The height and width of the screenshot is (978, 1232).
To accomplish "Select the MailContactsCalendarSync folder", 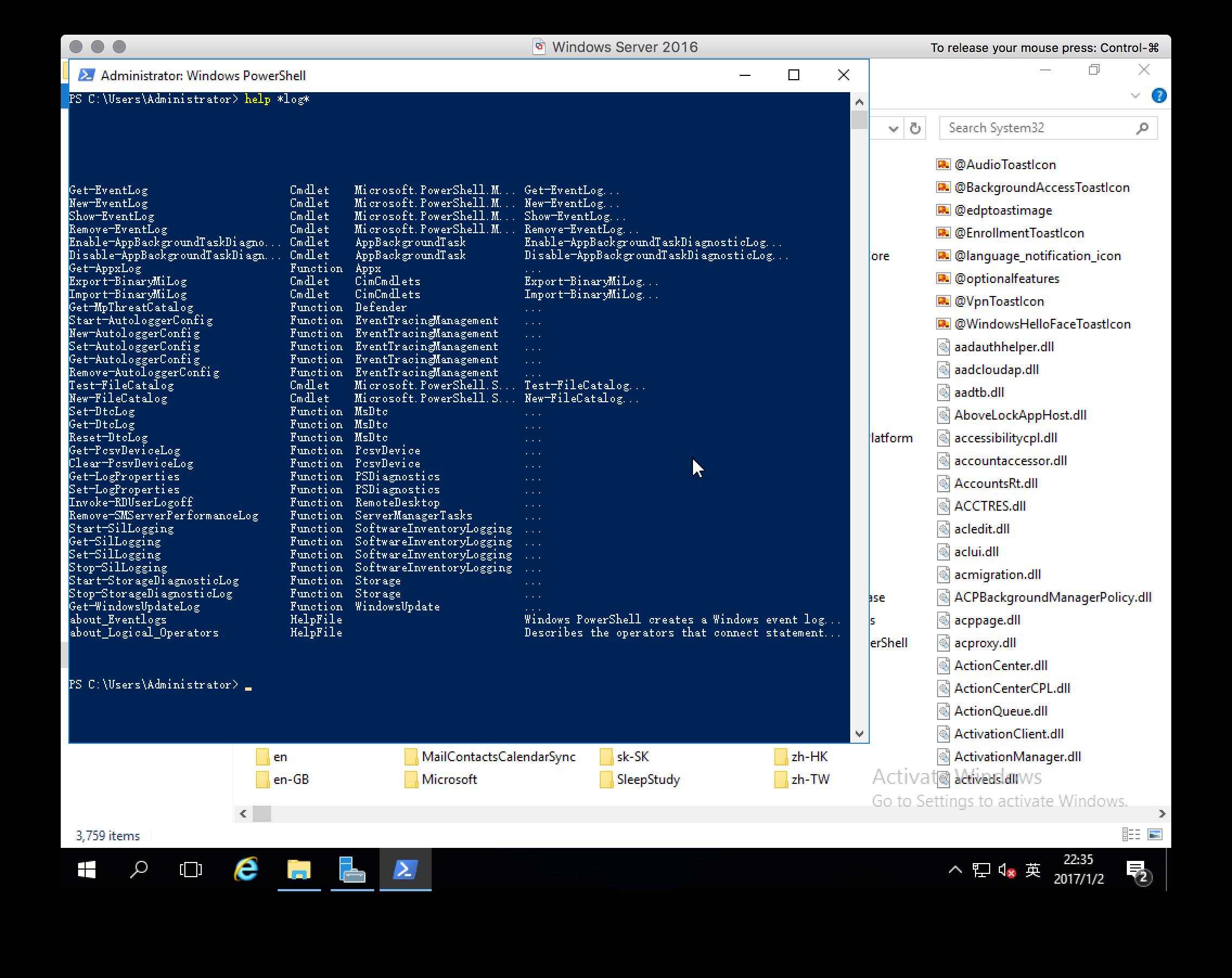I will [490, 756].
